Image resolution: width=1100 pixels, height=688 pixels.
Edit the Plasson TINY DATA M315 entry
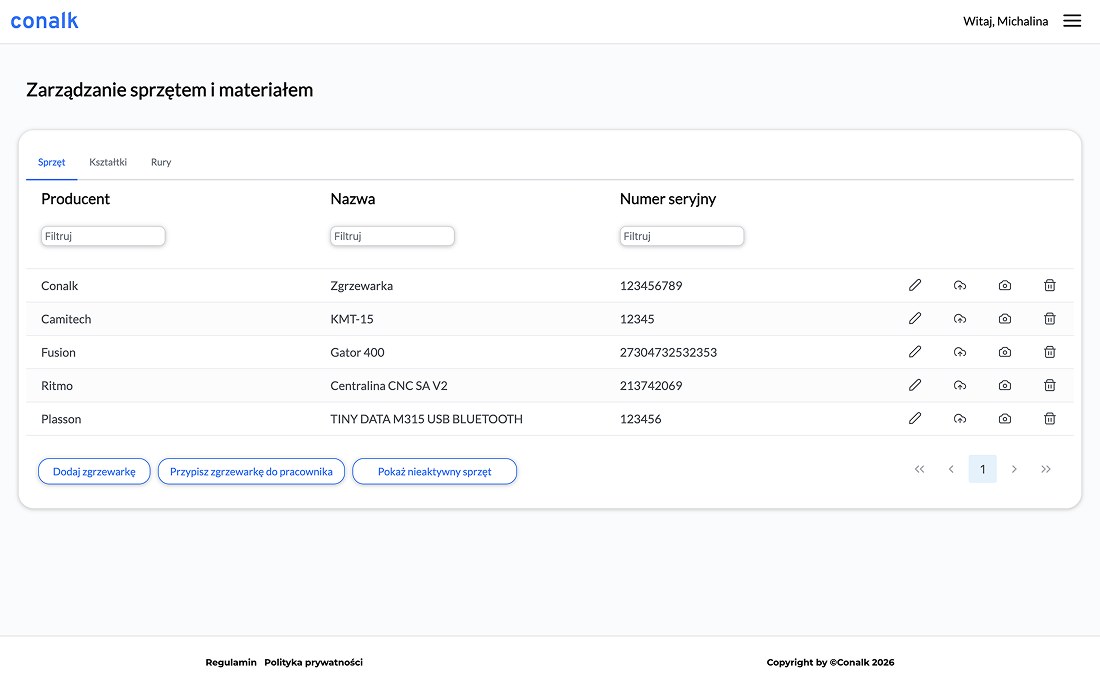tap(915, 419)
